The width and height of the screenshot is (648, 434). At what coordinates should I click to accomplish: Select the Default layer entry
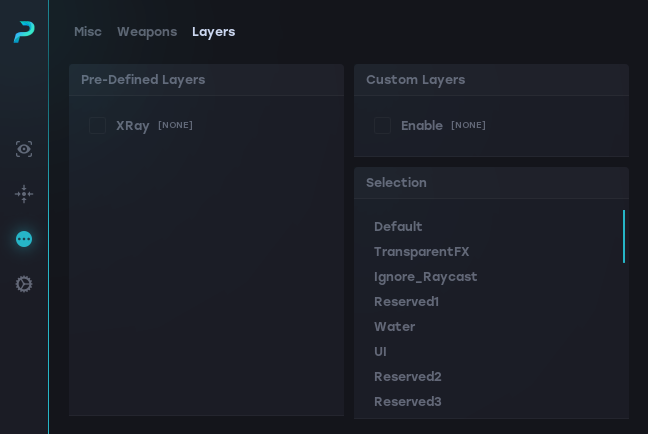[x=398, y=227]
